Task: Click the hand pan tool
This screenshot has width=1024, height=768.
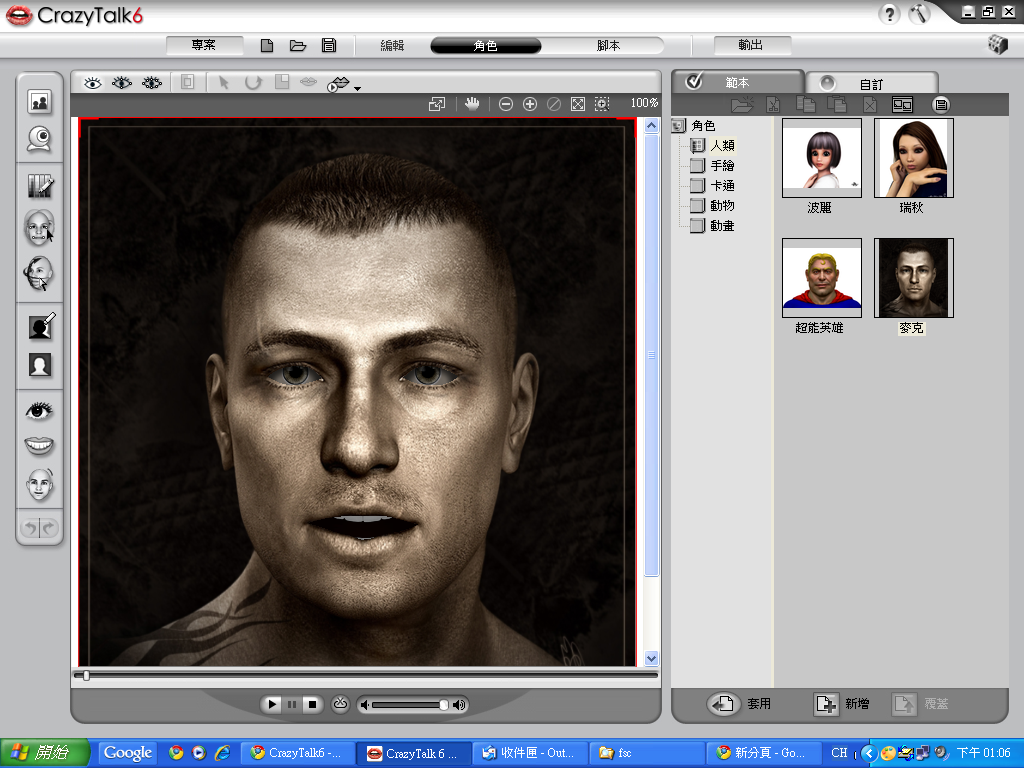Action: pyautogui.click(x=472, y=103)
